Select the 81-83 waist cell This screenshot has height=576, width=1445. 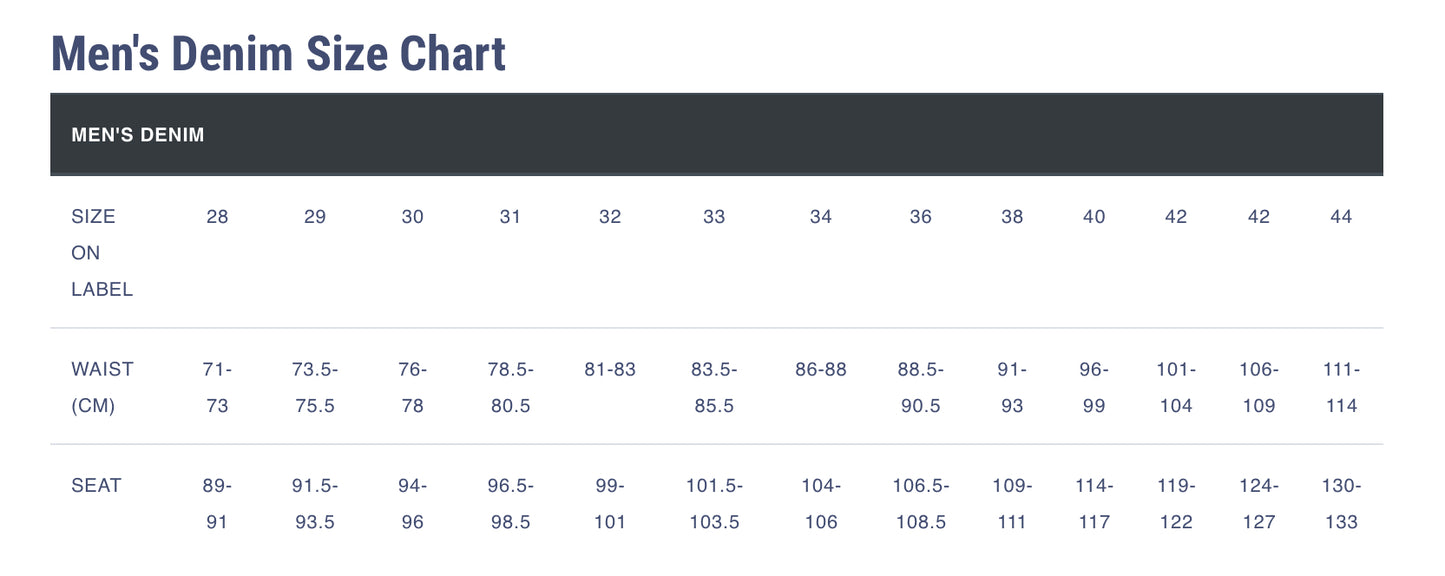(x=610, y=369)
